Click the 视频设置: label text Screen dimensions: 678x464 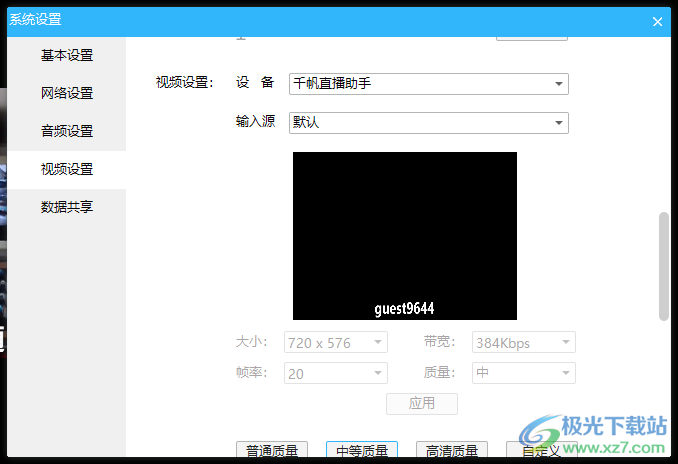(x=185, y=82)
